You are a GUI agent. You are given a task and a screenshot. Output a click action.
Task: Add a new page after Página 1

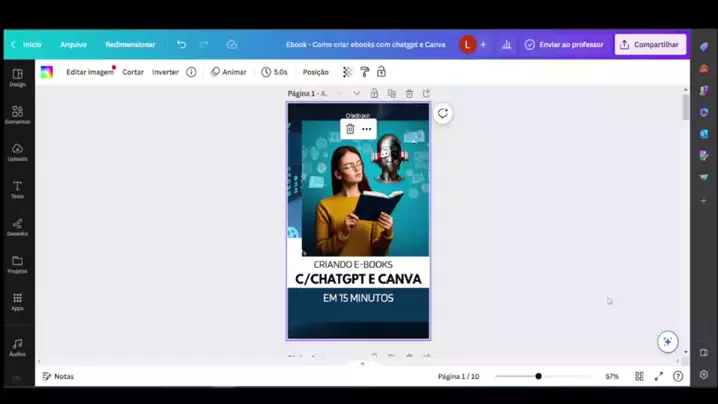tap(426, 93)
